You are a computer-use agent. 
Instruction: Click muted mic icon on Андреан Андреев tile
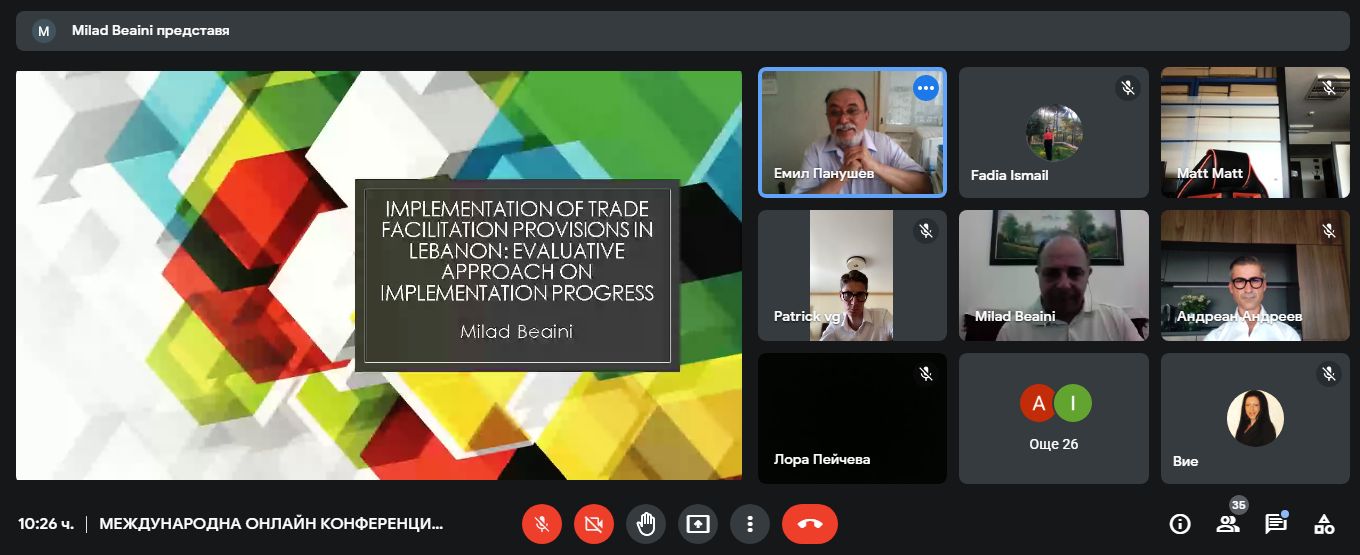click(1329, 231)
